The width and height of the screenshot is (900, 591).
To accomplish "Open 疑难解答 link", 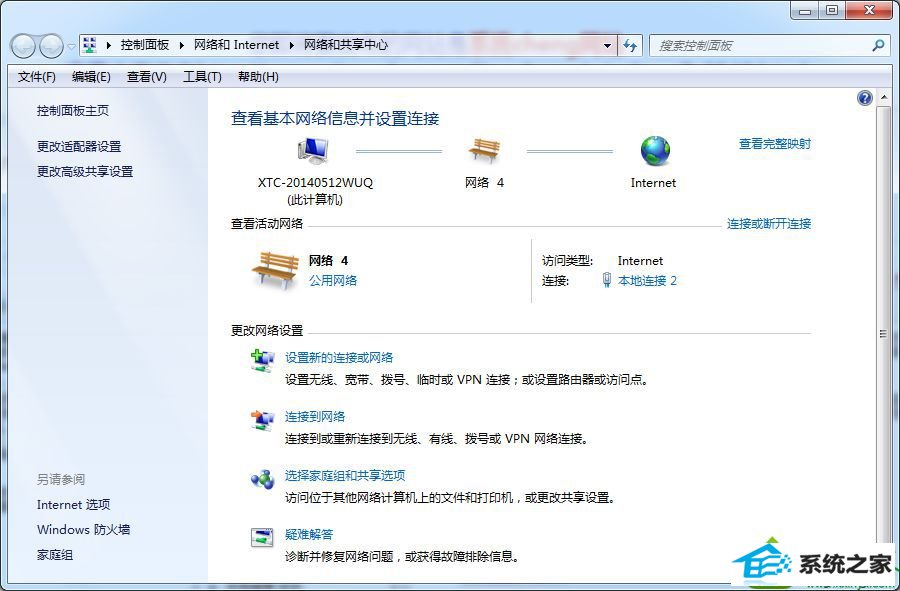I will [309, 535].
